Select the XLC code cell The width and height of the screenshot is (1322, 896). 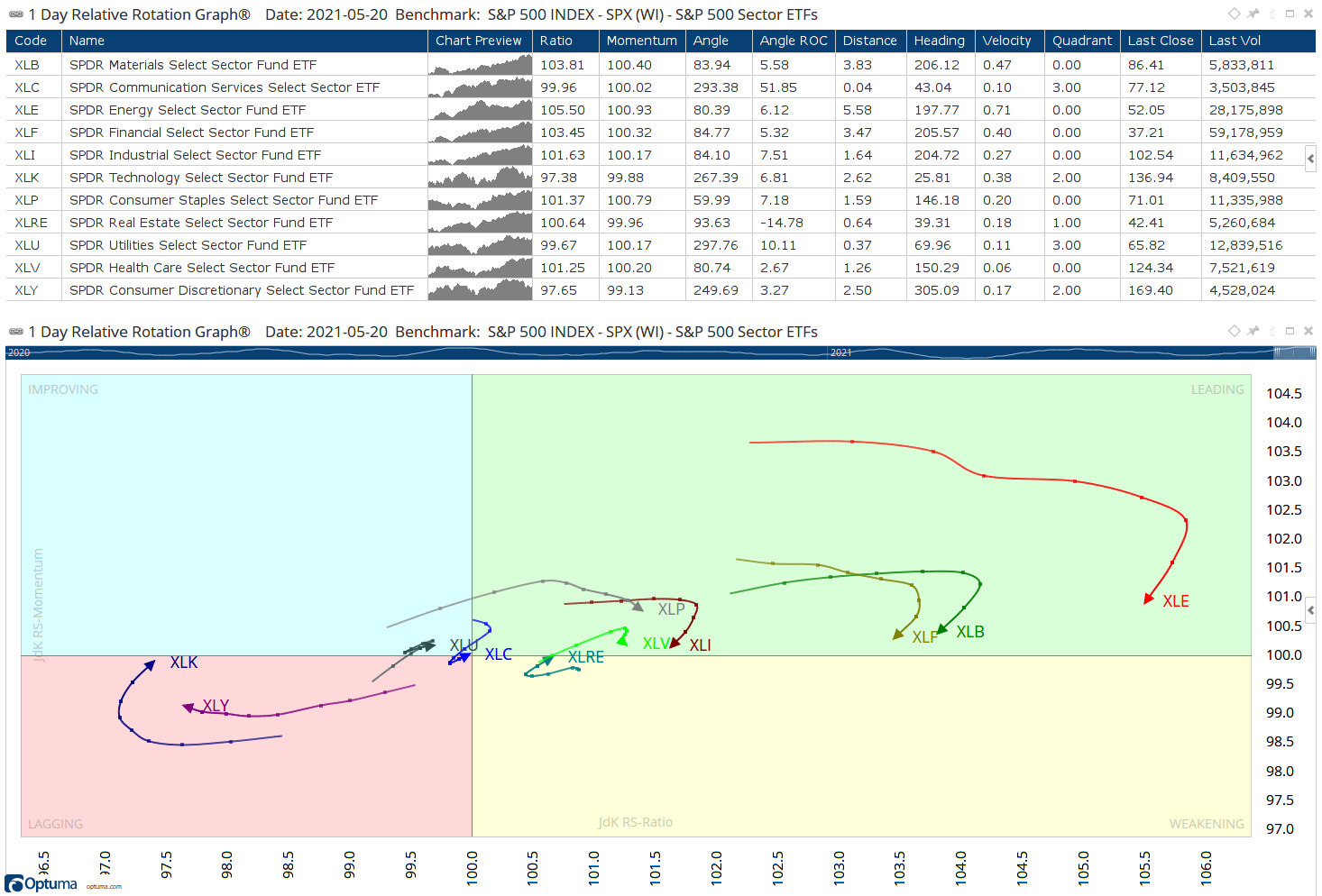(33, 87)
